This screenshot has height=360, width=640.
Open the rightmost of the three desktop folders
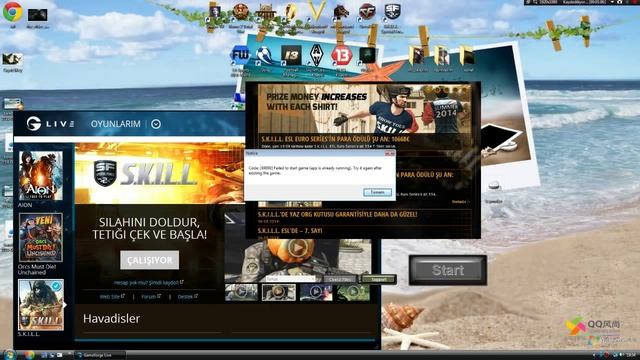pos(467,56)
